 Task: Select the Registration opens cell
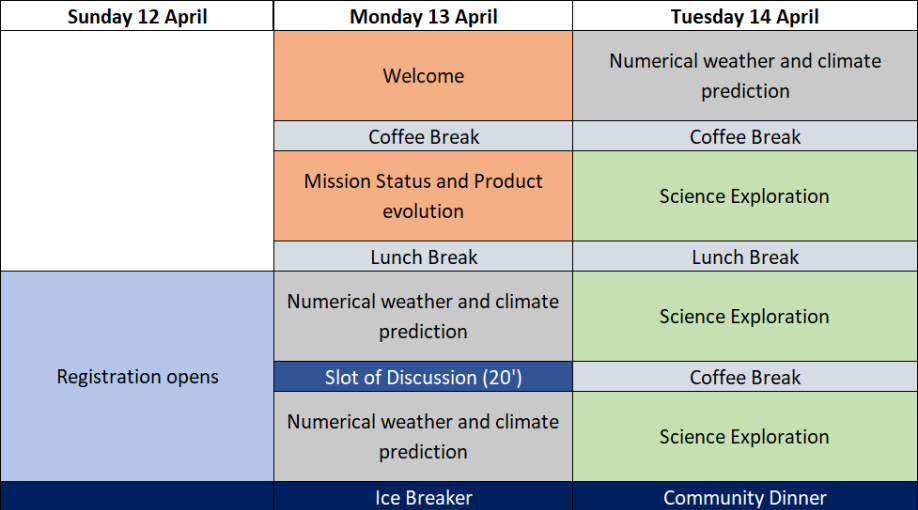(x=137, y=377)
